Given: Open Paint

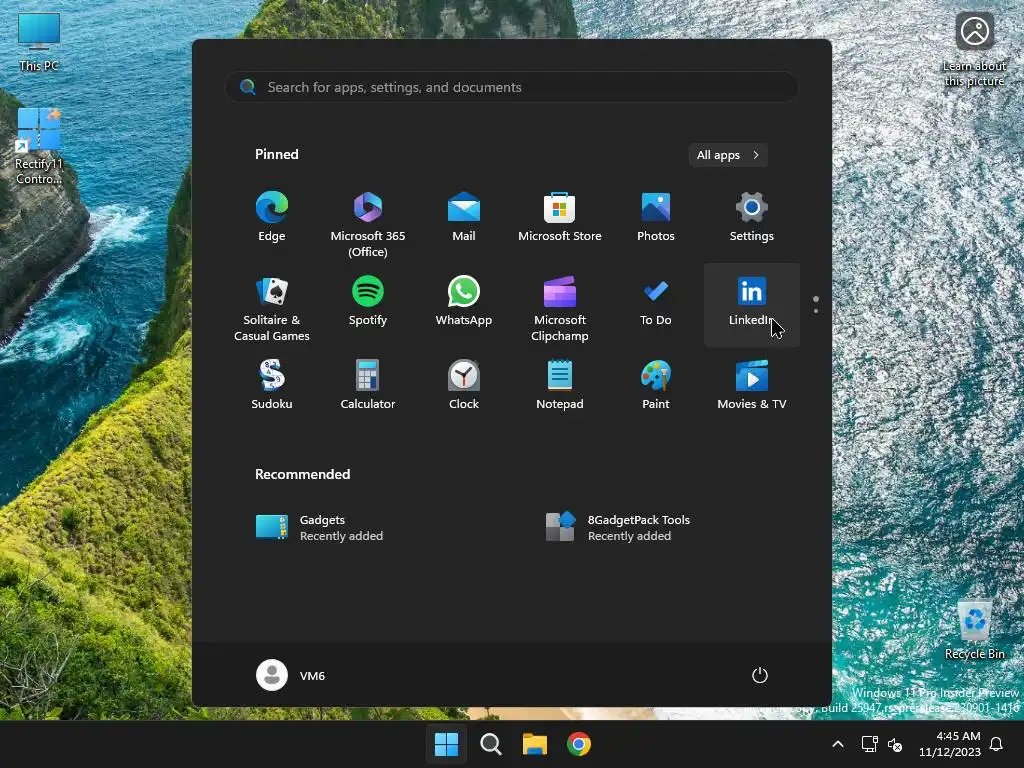Looking at the screenshot, I should coord(656,385).
